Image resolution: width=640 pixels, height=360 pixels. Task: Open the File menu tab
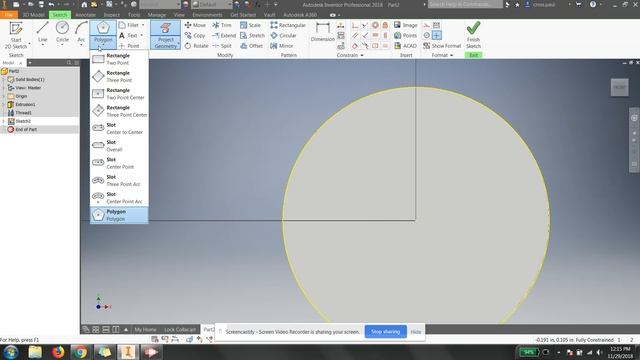coord(9,15)
